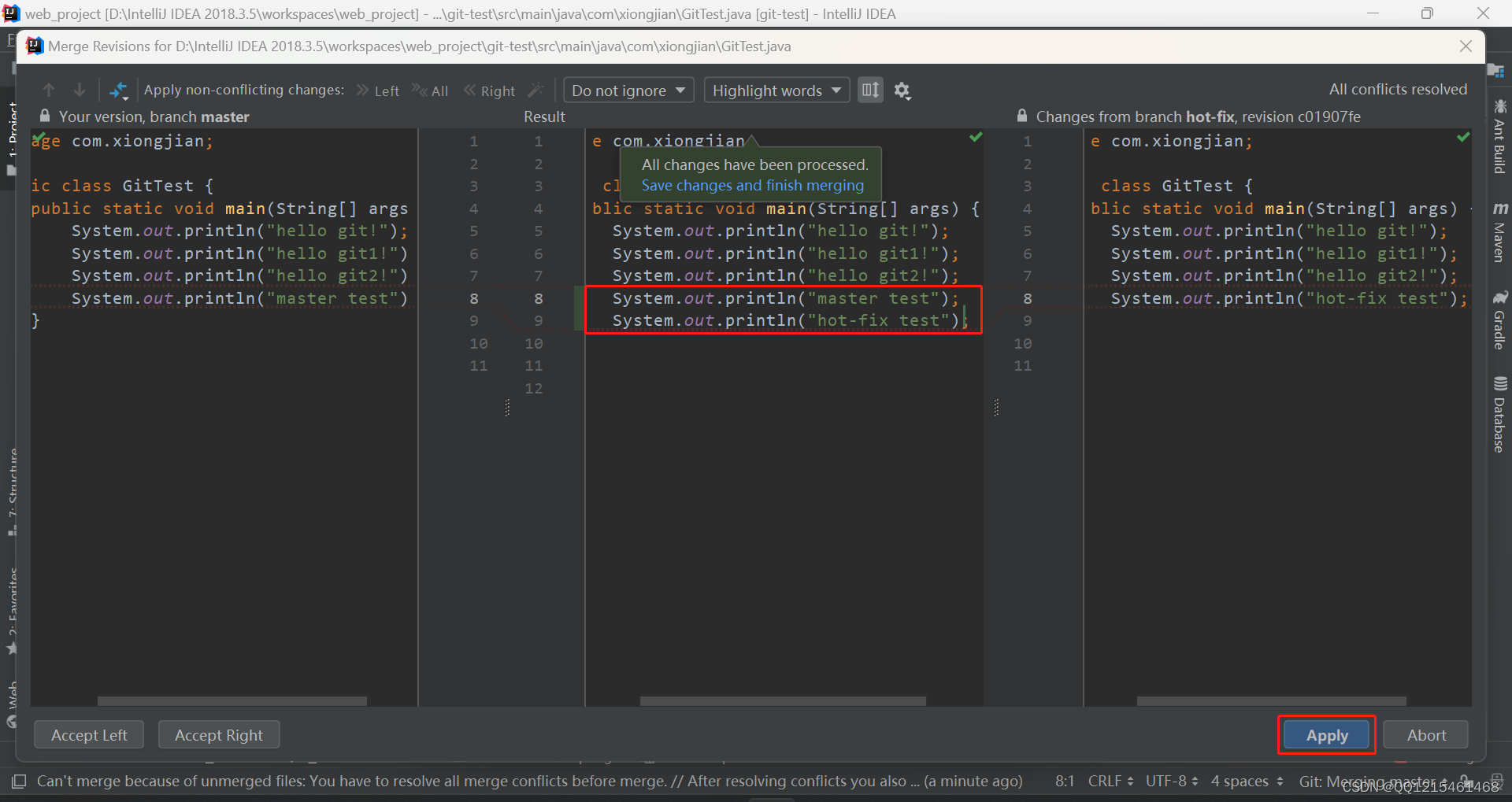Click the Database cylinder icon
The width and height of the screenshot is (1512, 802).
tap(1500, 384)
